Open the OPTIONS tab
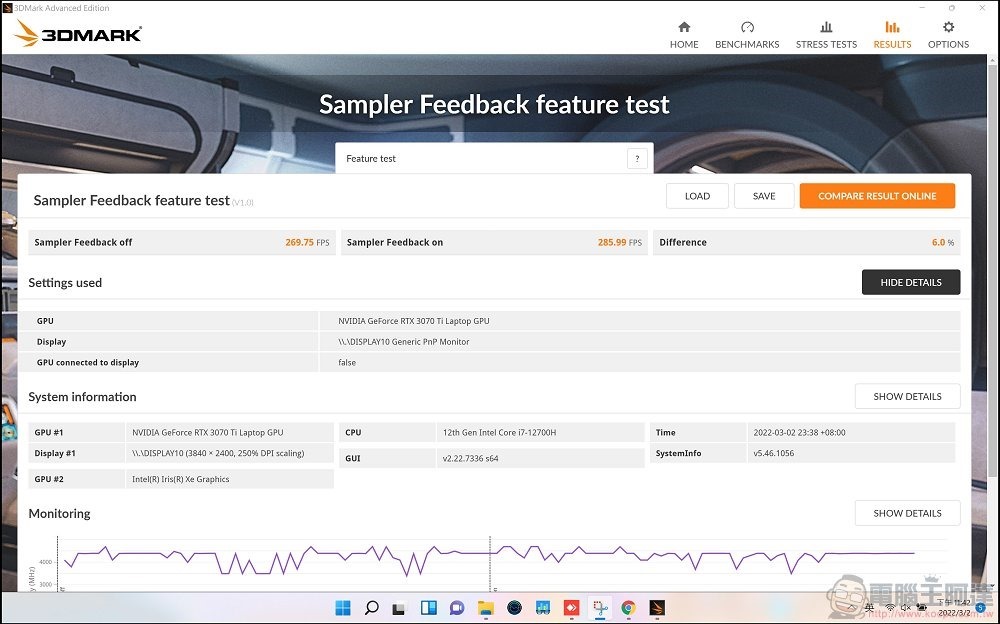Image resolution: width=1000 pixels, height=624 pixels. coord(948,34)
